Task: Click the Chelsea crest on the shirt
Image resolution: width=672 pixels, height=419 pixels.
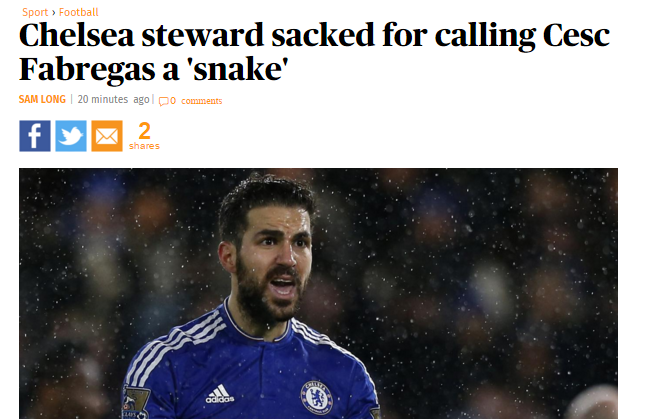Action: 316,397
